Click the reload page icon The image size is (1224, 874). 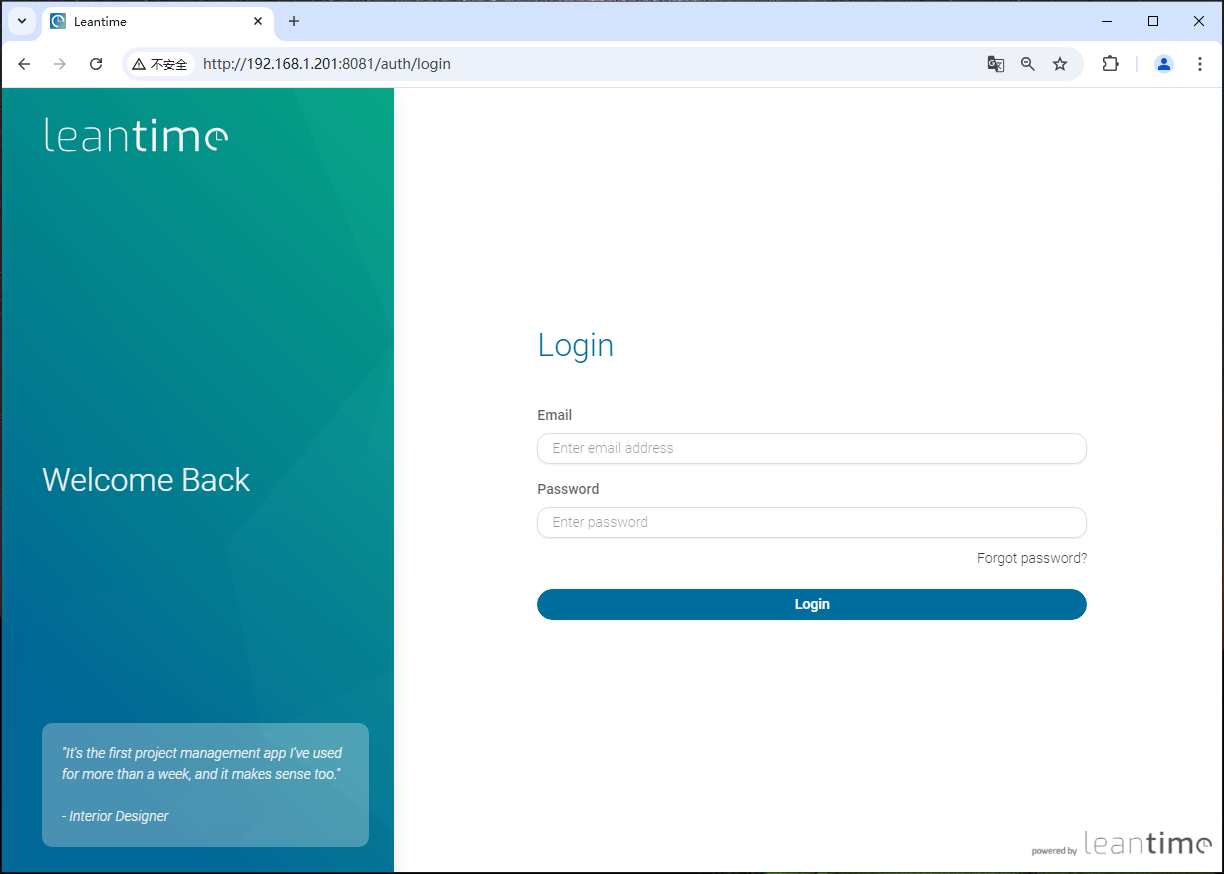coord(96,64)
